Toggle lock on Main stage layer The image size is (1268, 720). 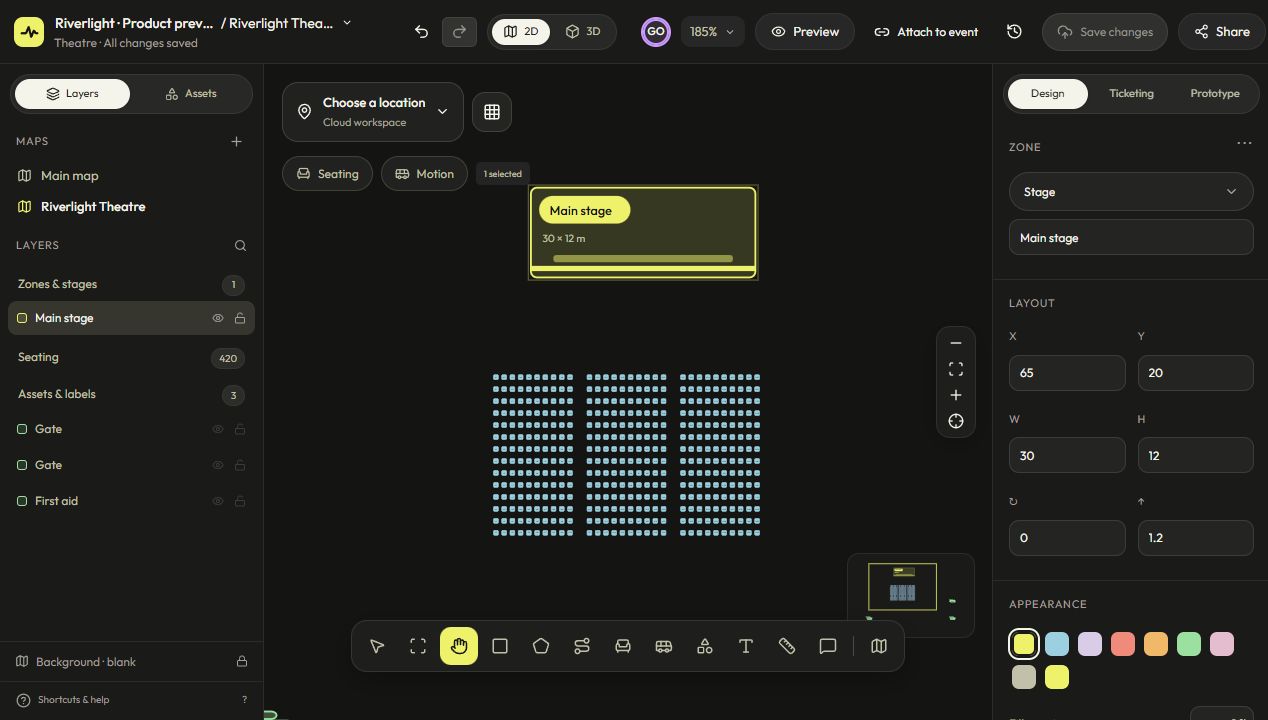point(240,318)
